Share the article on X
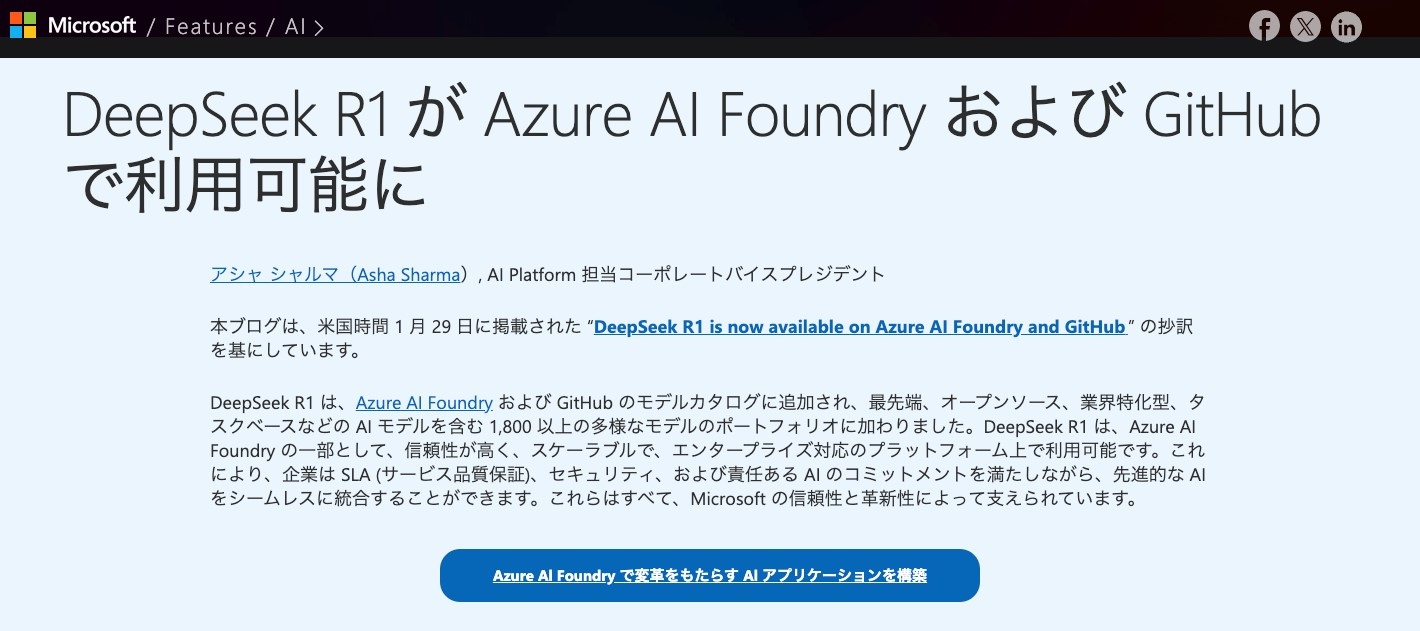Image resolution: width=1420 pixels, height=631 pixels. 1305,27
